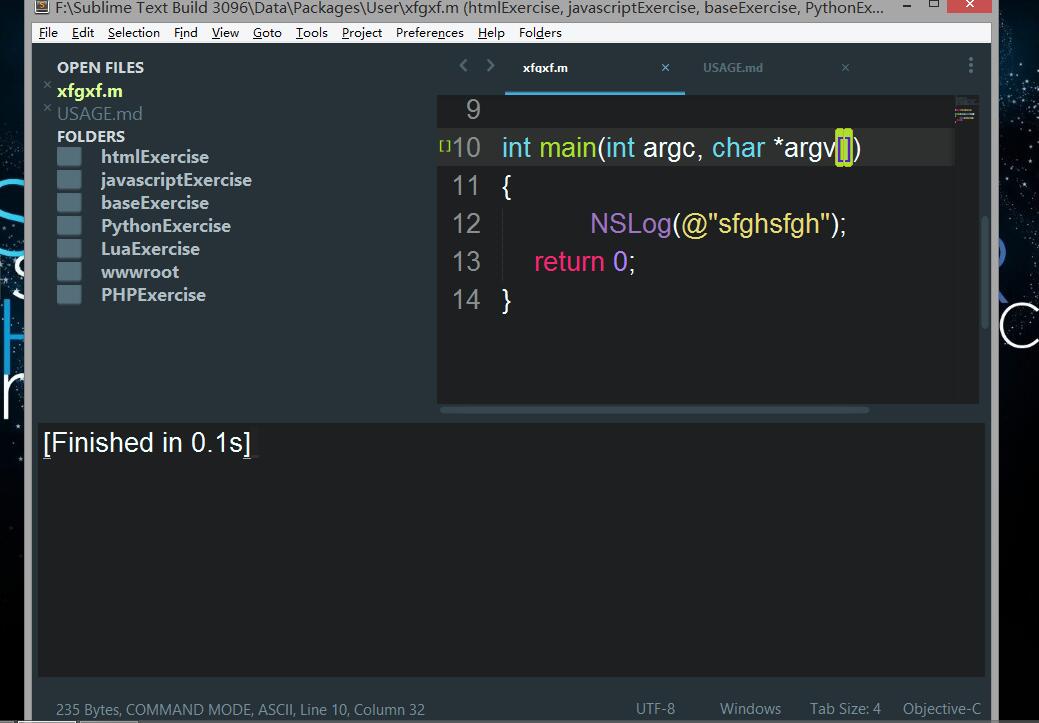Click the editor horizontal scrollbar
This screenshot has height=723, width=1039.
(655, 409)
